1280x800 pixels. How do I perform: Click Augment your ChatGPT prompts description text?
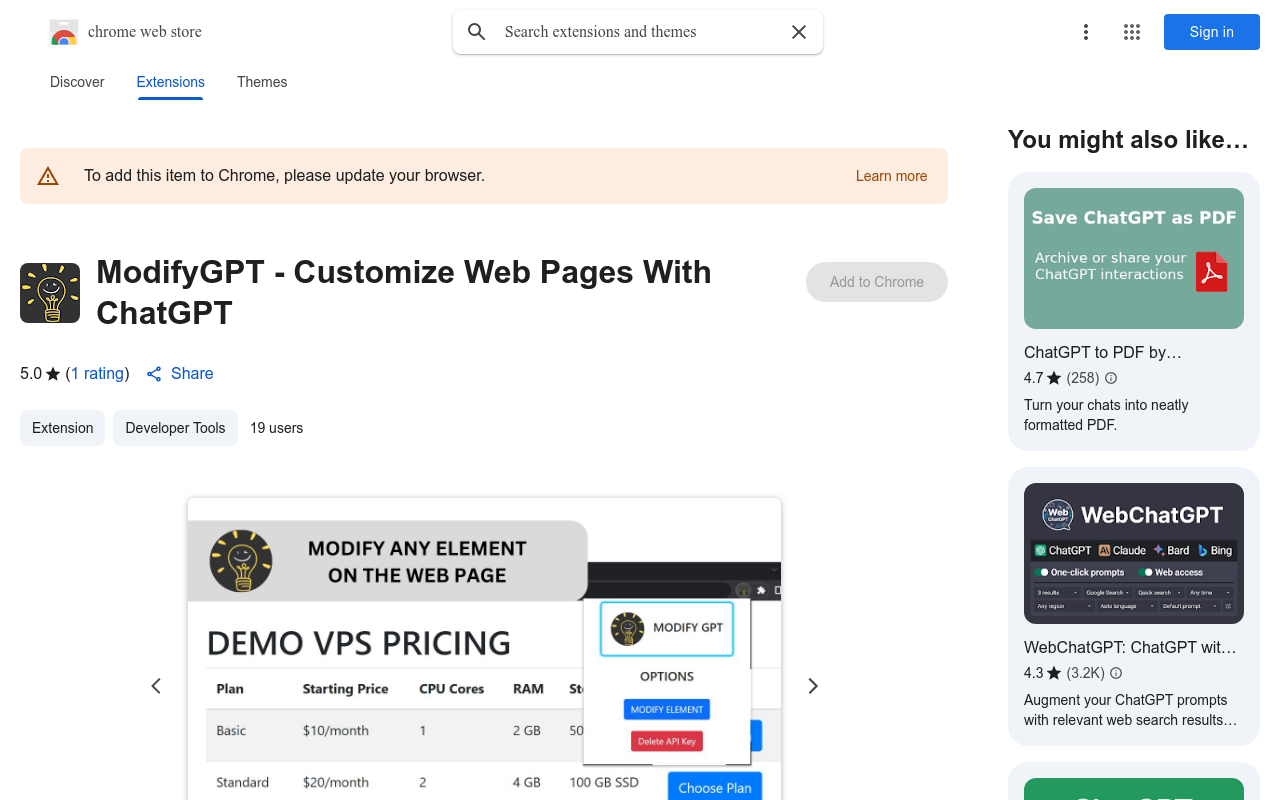click(x=1130, y=710)
